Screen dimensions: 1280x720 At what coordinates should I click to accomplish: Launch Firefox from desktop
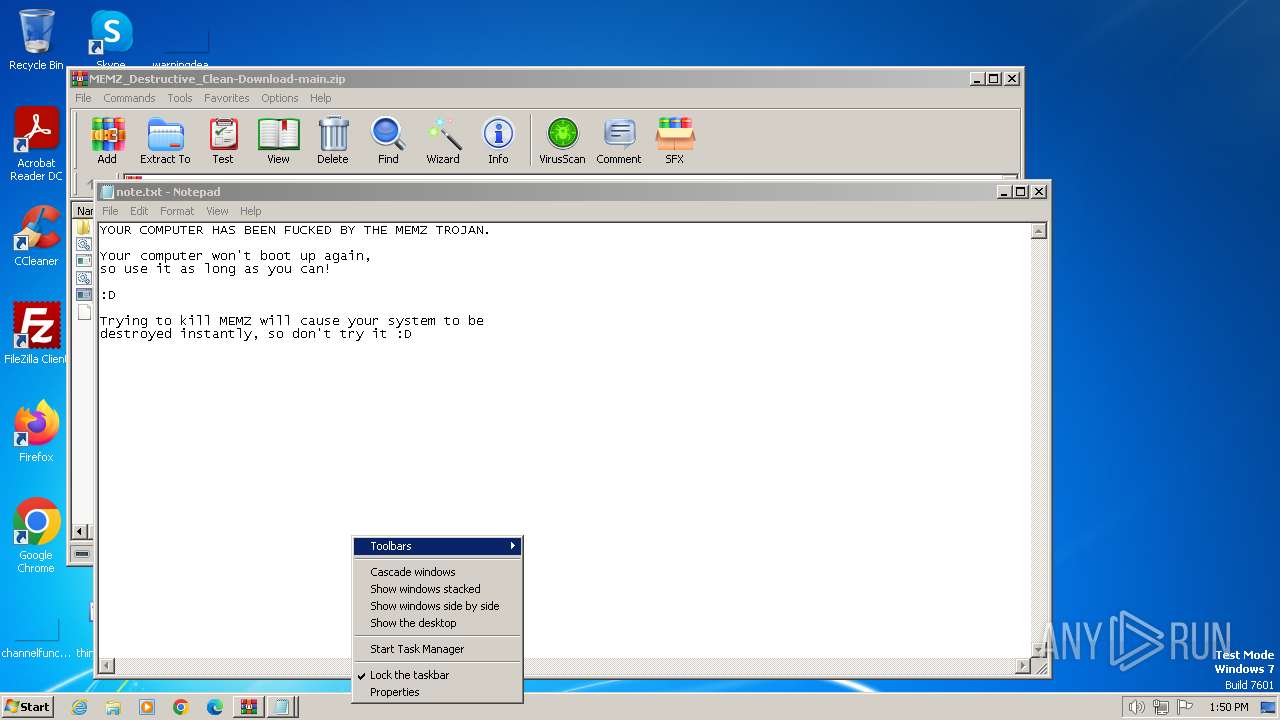click(x=36, y=431)
